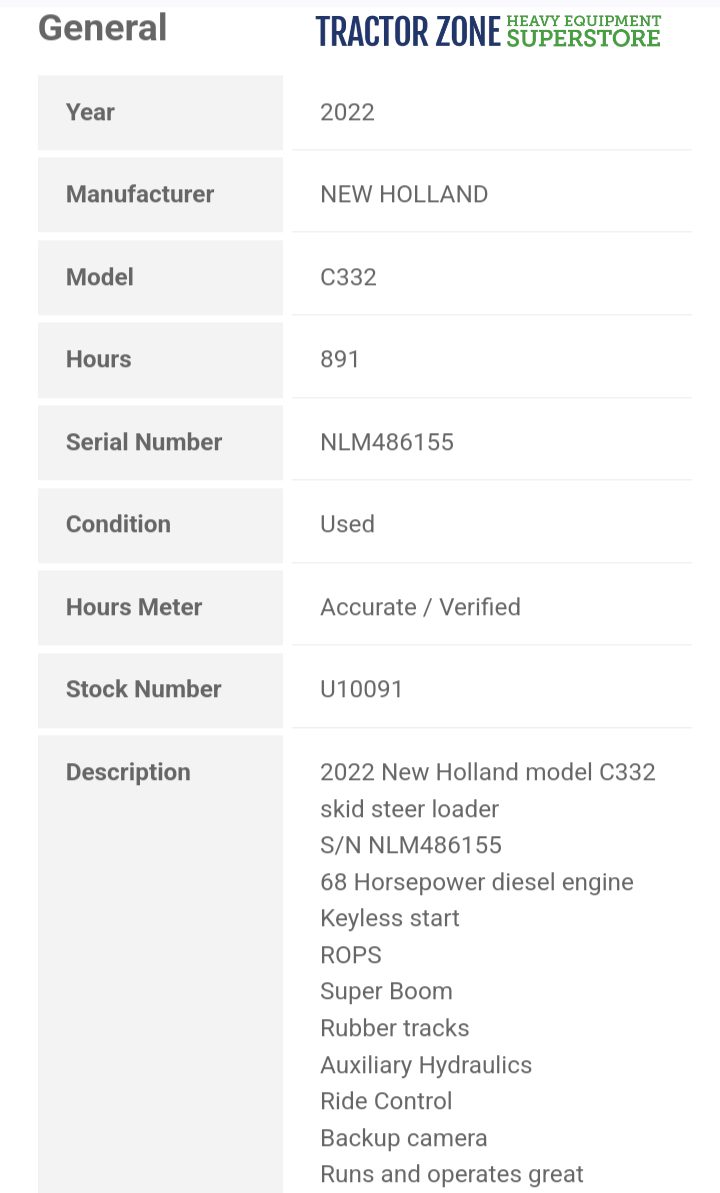Viewport: 720px width, 1193px height.
Task: Click the General section heading
Action: pos(102,27)
